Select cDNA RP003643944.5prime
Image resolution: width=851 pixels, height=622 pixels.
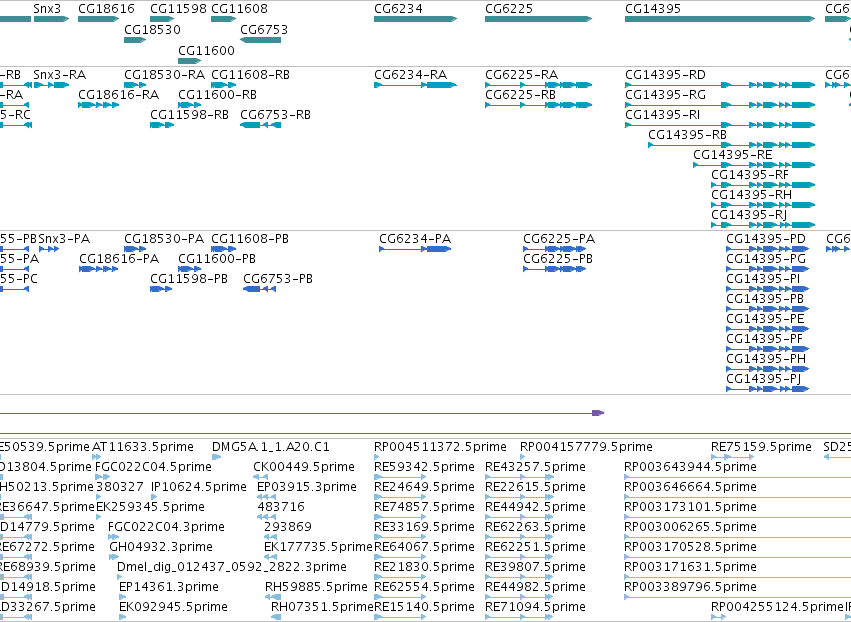pos(690,467)
